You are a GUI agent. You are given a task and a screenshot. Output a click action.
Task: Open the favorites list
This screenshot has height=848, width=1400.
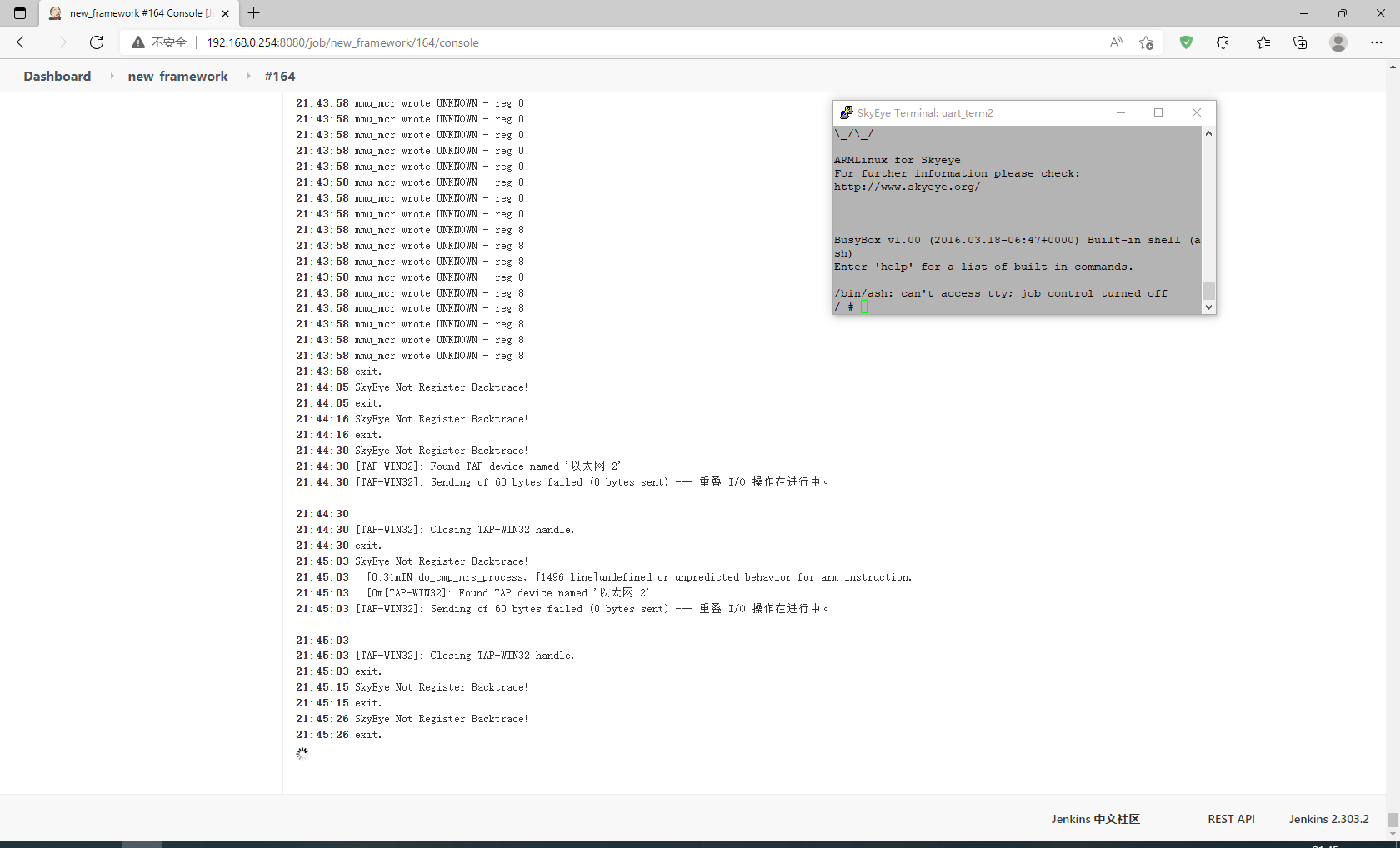click(1263, 42)
